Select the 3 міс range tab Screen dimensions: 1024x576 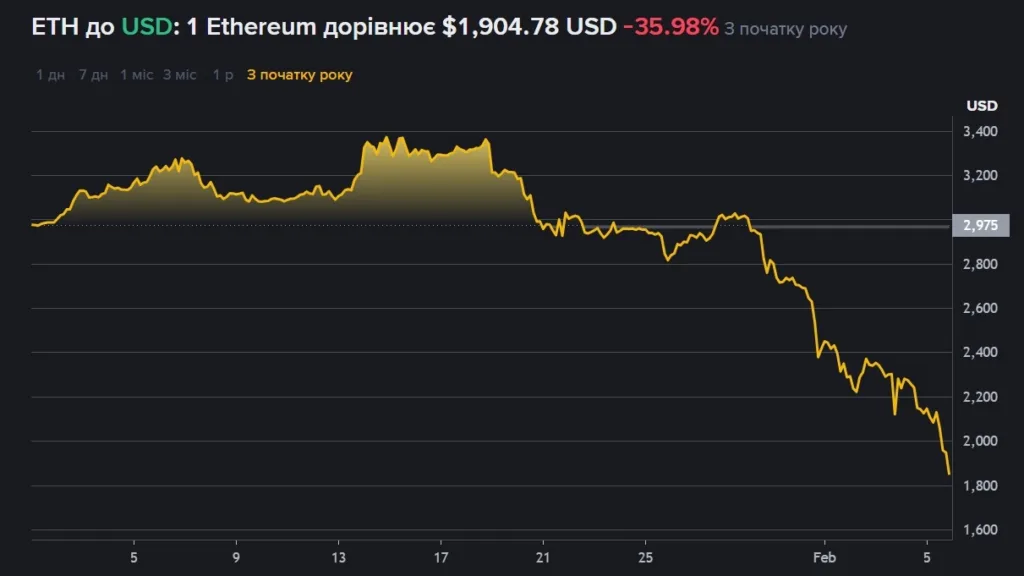coord(180,75)
